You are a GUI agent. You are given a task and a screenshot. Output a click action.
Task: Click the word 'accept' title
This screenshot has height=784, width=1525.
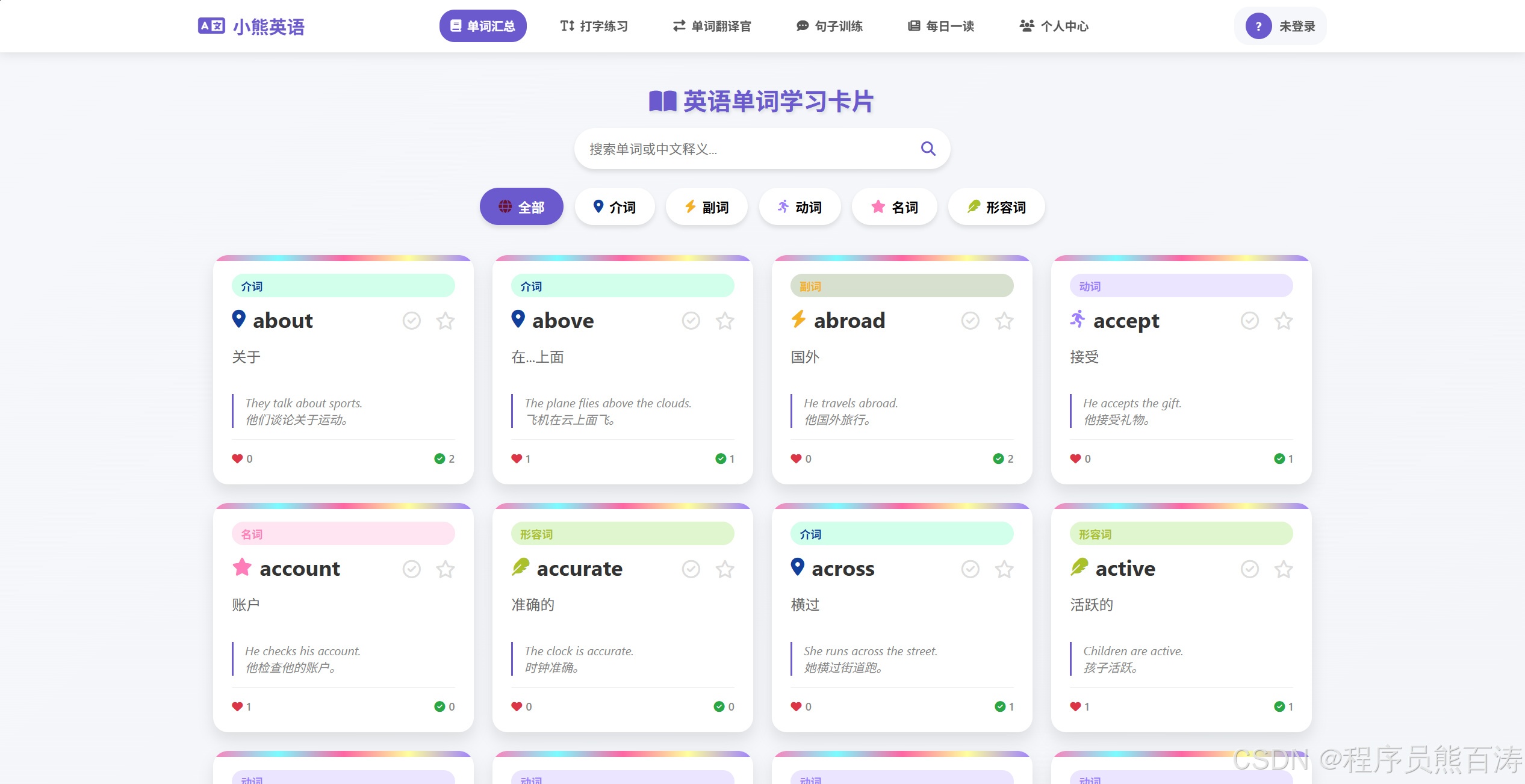[x=1126, y=321]
